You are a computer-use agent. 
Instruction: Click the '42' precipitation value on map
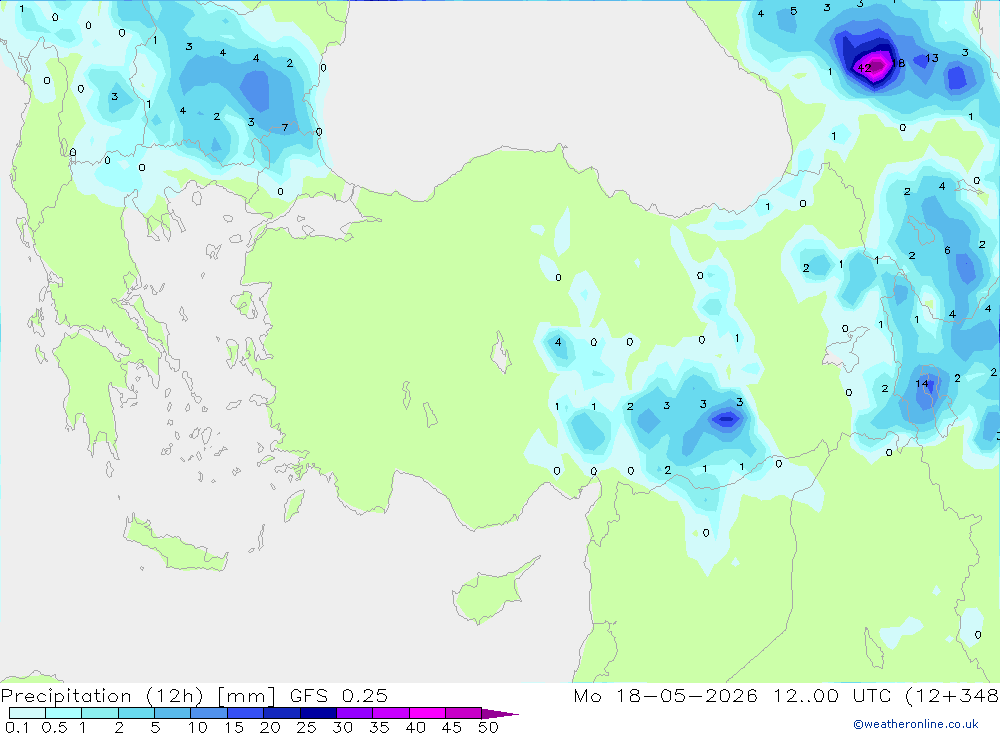tap(864, 68)
